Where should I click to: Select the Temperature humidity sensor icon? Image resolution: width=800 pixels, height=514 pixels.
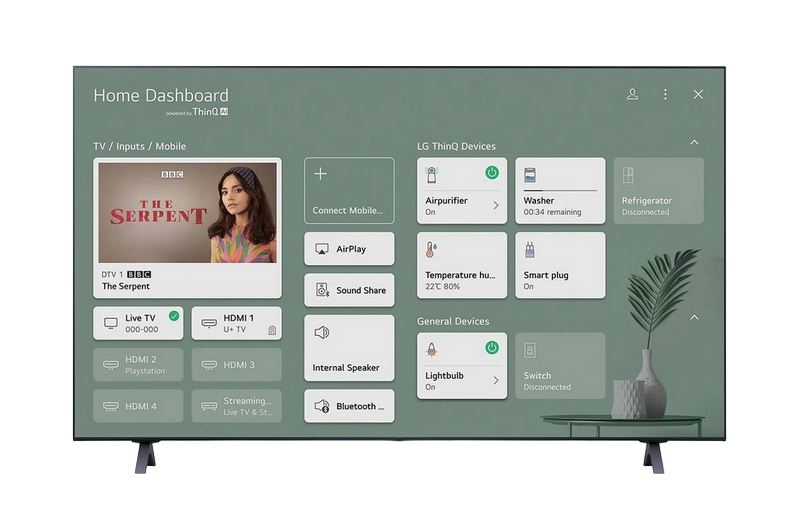click(431, 250)
